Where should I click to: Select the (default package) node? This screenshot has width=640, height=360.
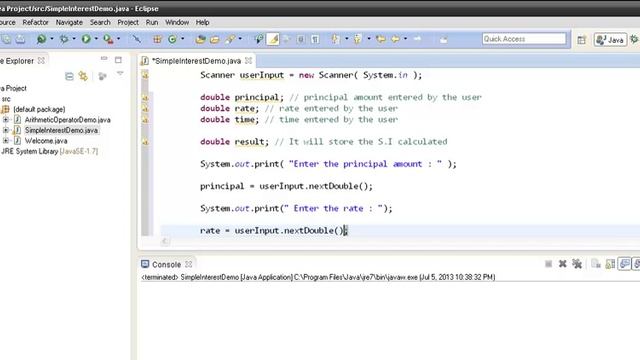click(39, 109)
